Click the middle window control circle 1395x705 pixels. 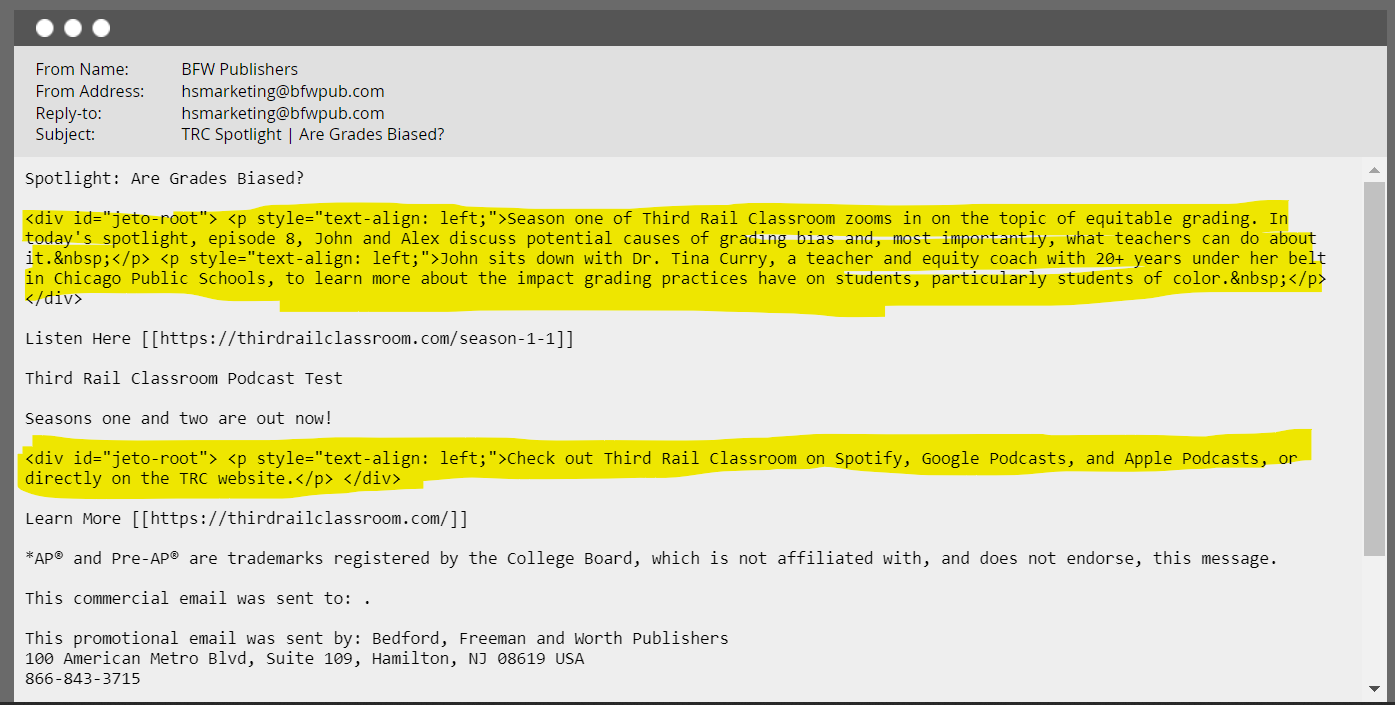[73, 28]
